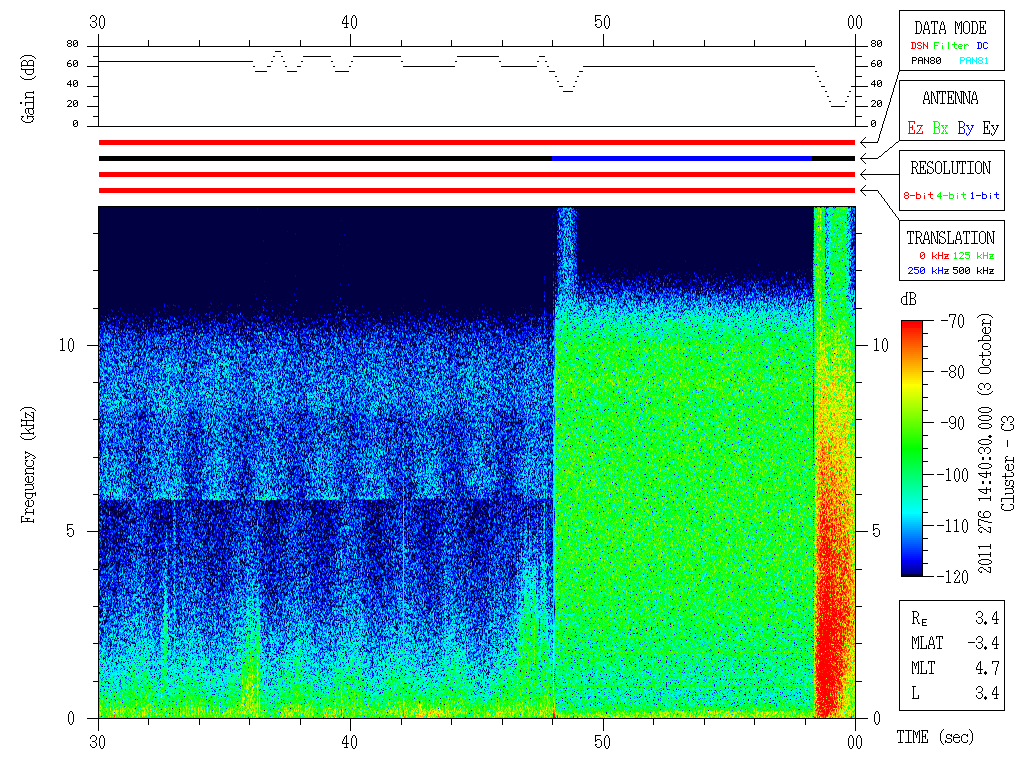
Task: Click the TIME (sec) axis label
Action: [x=935, y=737]
